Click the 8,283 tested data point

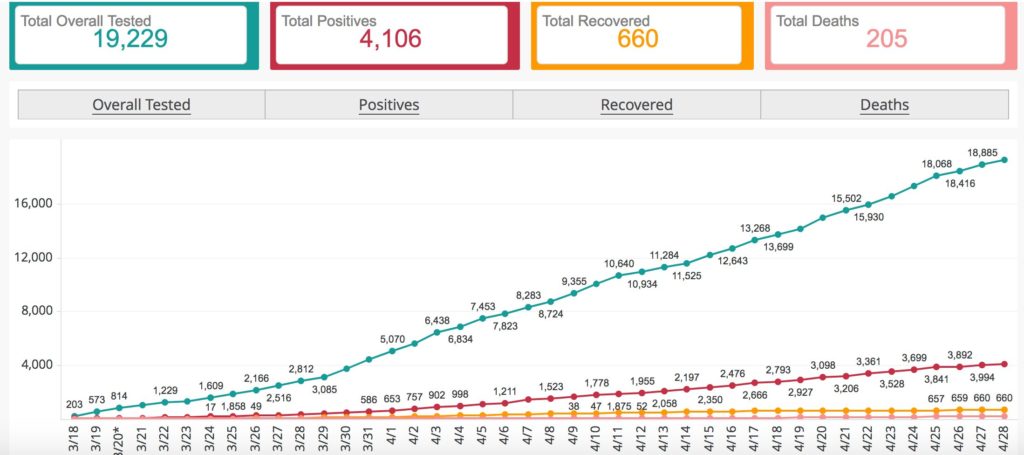(528, 307)
